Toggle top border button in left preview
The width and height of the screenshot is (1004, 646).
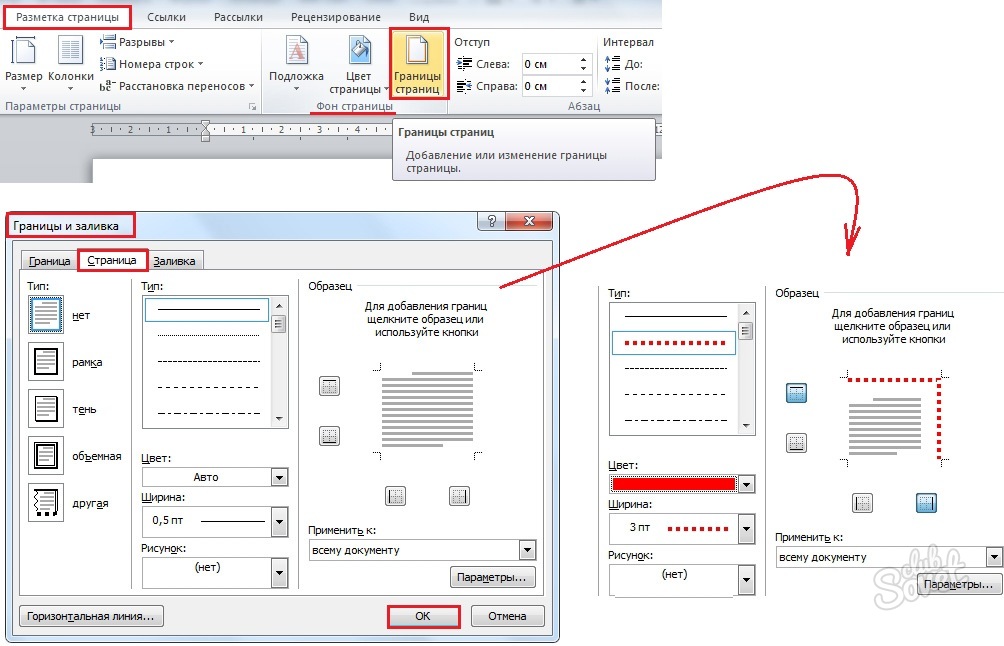pos(329,386)
